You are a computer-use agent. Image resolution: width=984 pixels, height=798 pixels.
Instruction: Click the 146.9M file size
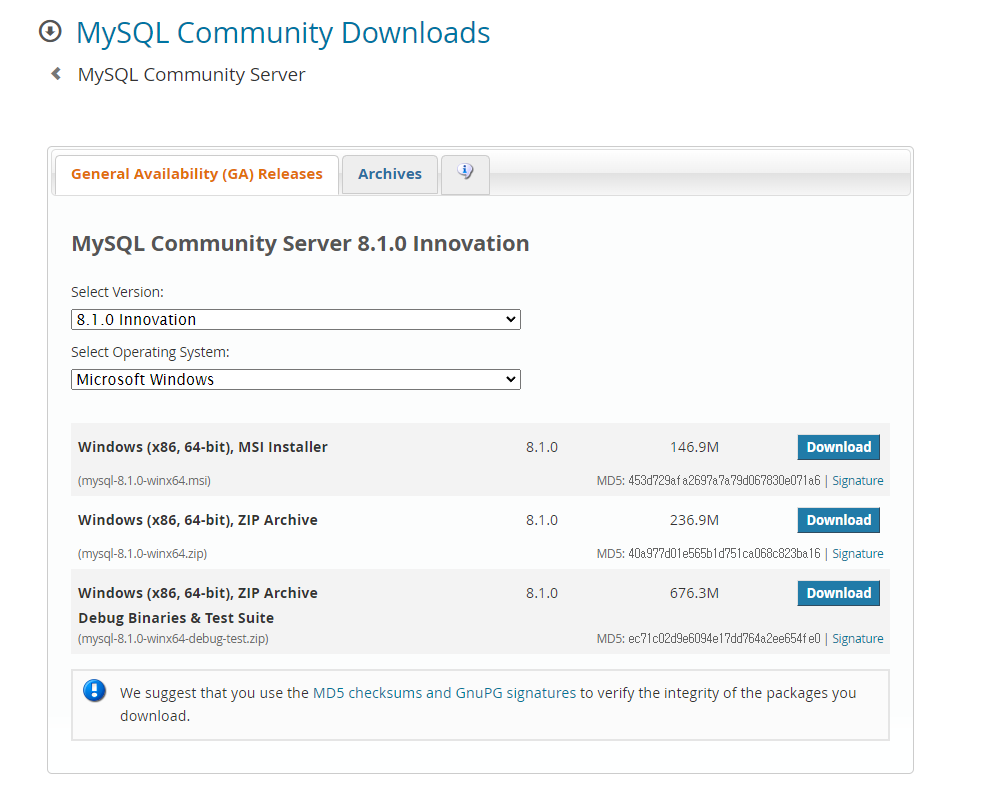(694, 447)
